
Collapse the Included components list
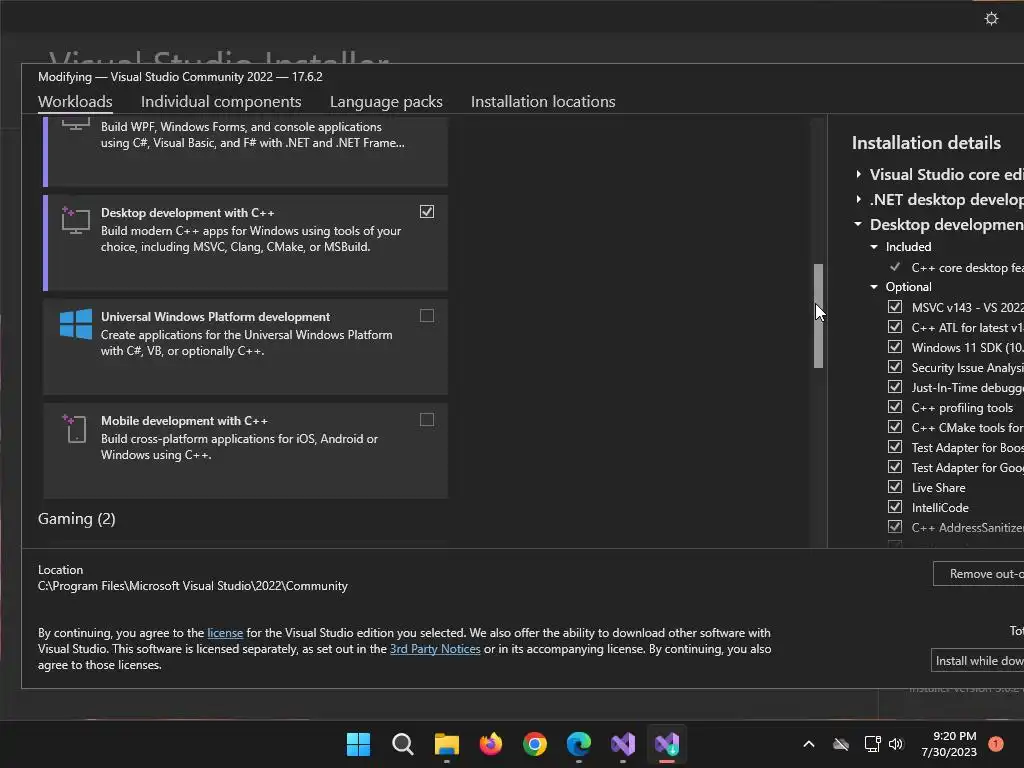click(x=874, y=247)
